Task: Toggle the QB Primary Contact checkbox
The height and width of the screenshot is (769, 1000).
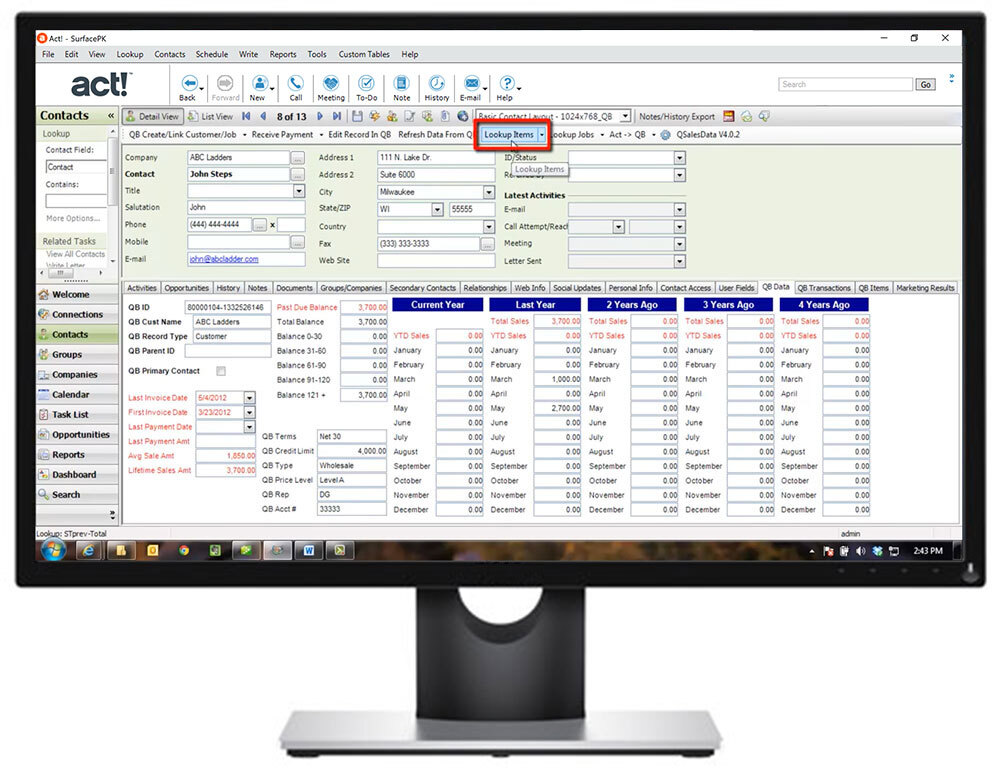Action: pos(221,371)
